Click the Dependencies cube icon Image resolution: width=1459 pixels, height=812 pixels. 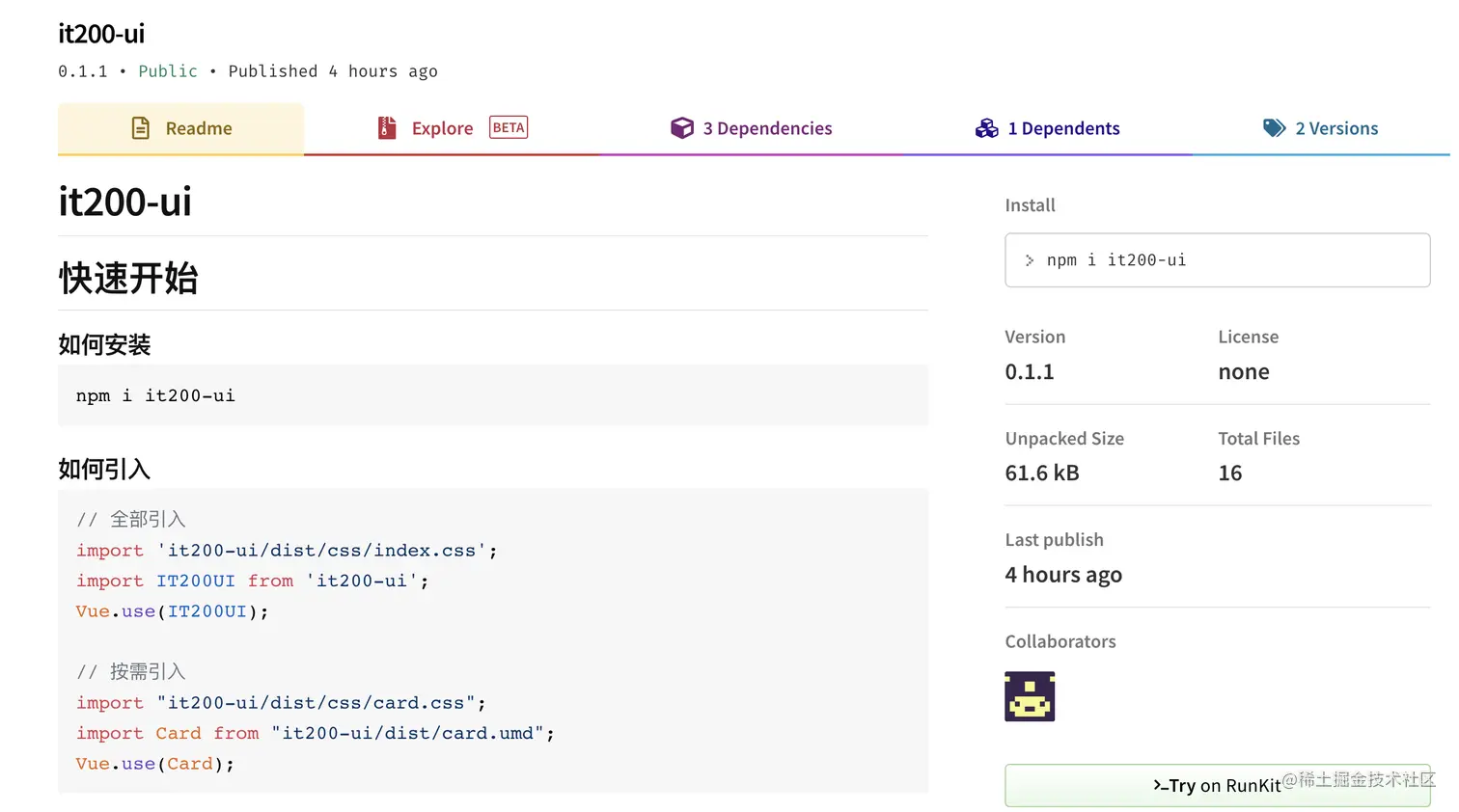(x=682, y=128)
